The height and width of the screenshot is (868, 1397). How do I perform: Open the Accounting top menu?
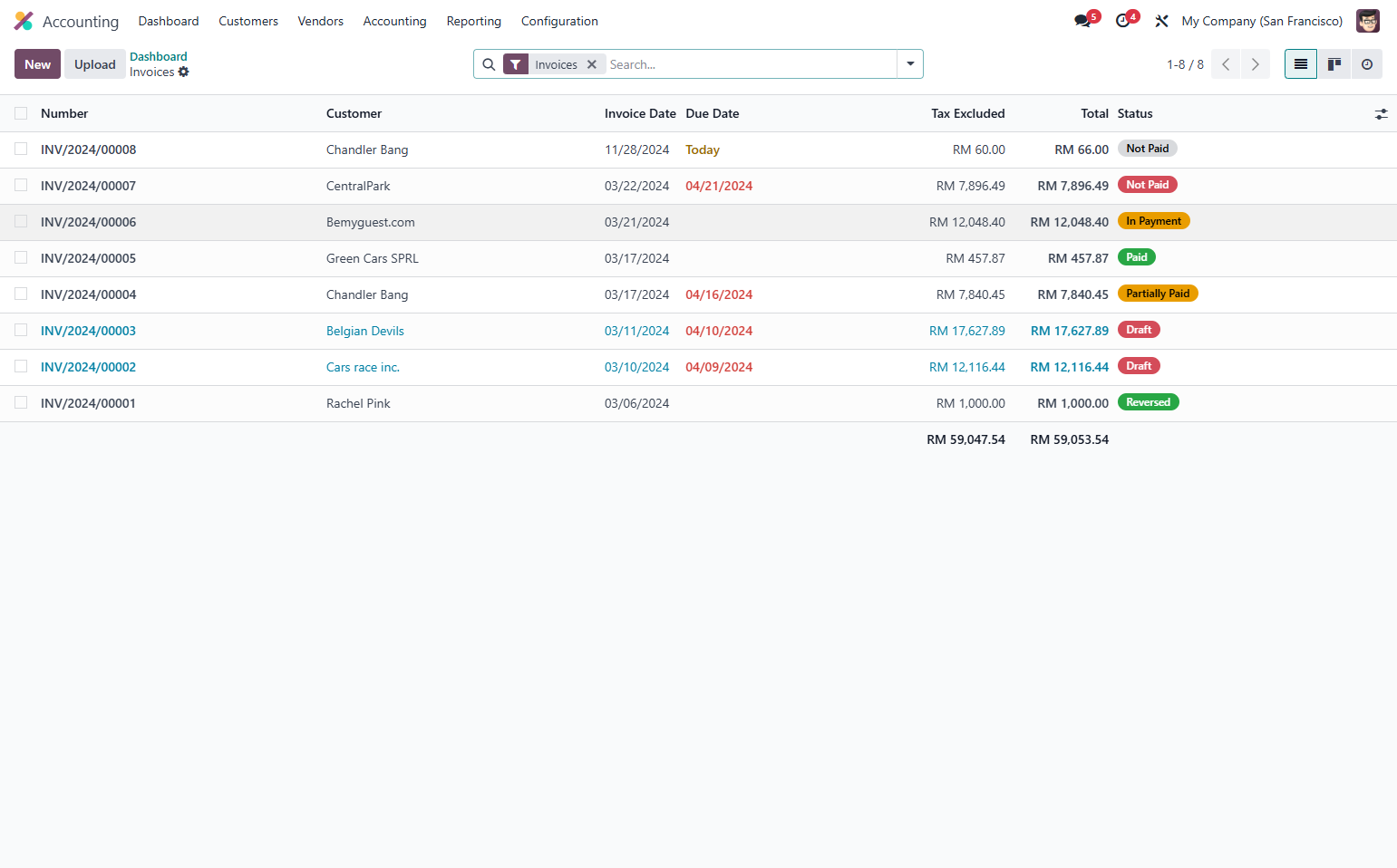coord(394,21)
